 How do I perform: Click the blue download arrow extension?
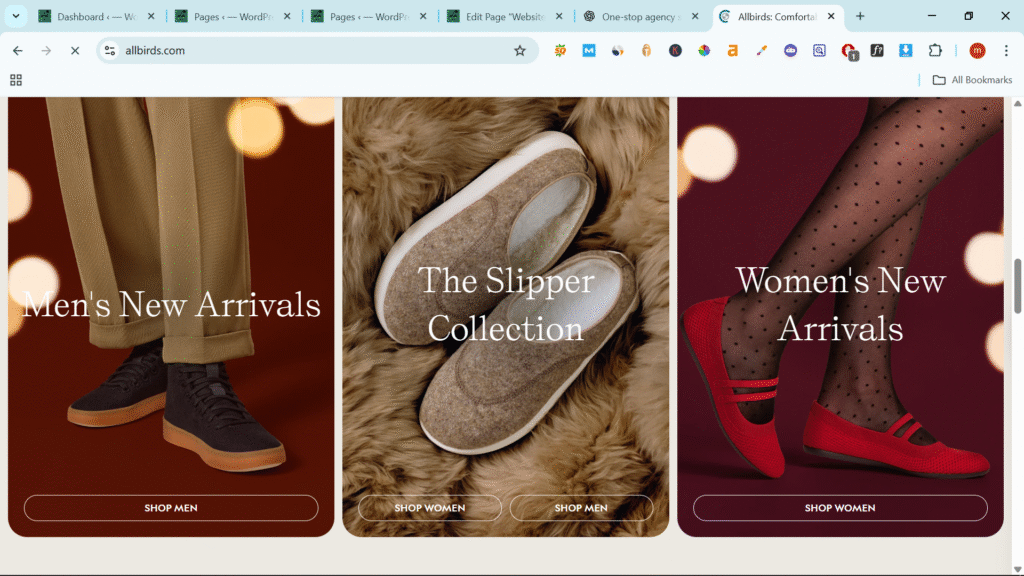tap(905, 51)
